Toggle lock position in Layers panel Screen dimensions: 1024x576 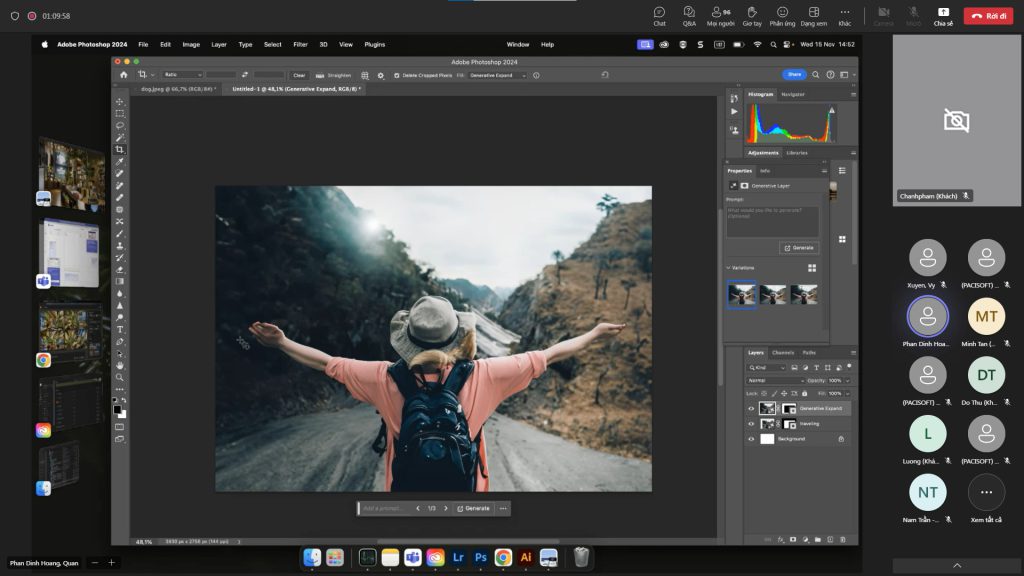click(784, 394)
